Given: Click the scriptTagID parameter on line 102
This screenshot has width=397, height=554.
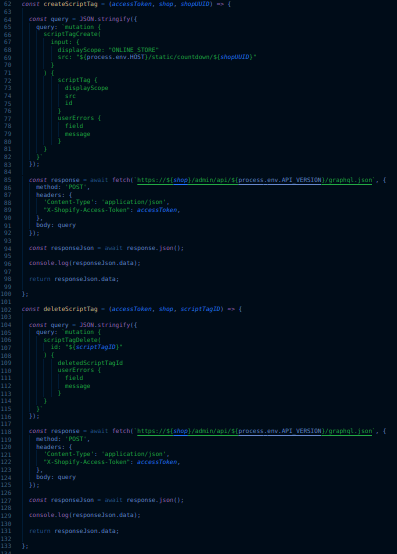Looking at the screenshot, I should 200,309.
